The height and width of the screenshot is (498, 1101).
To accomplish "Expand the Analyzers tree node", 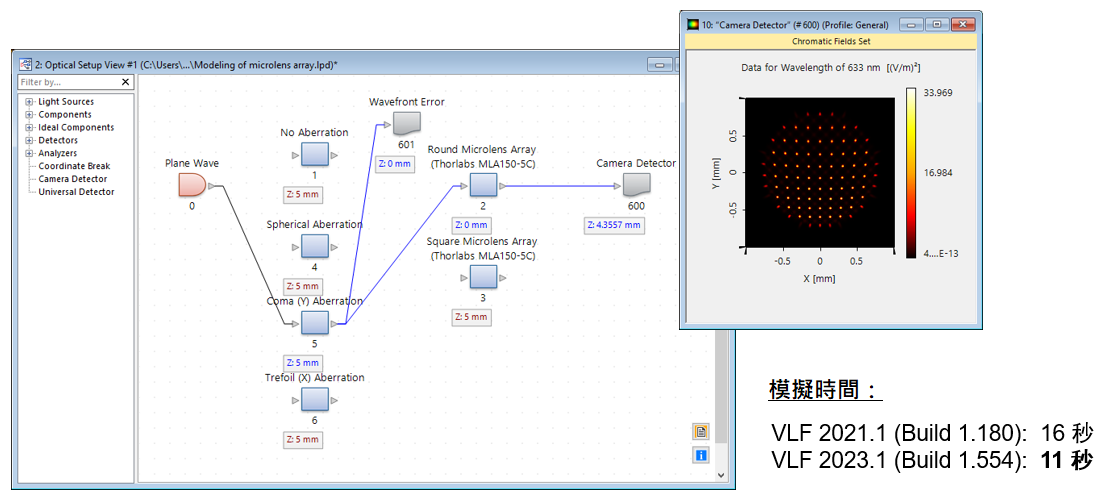I will coord(29,153).
